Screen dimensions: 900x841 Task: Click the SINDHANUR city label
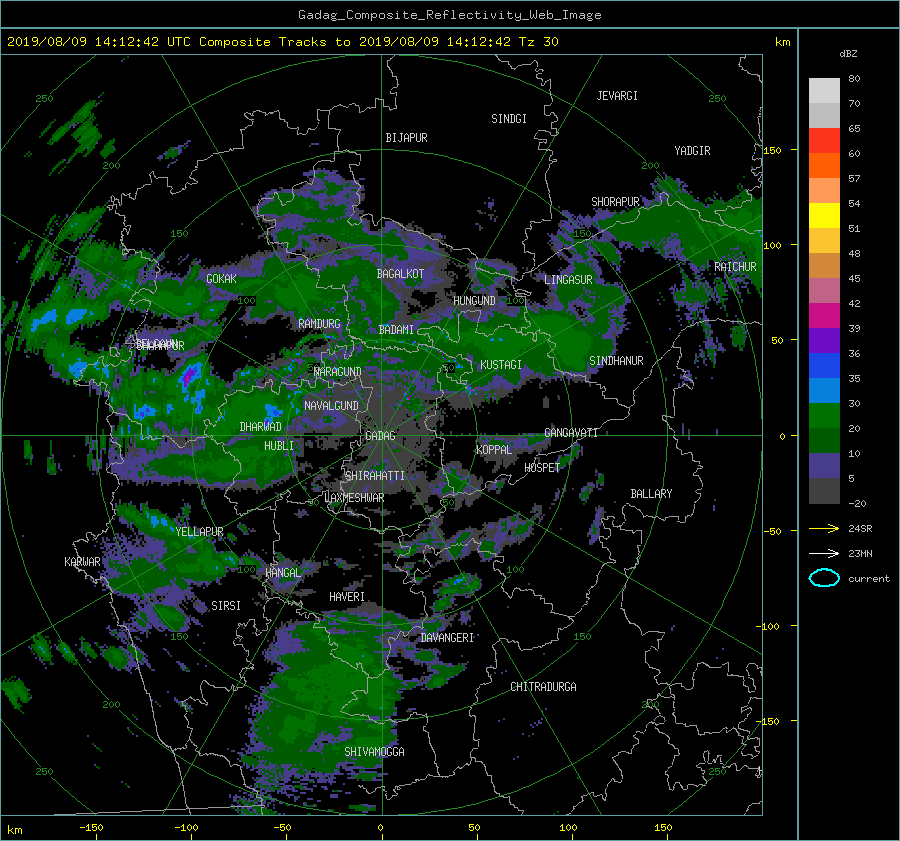pyautogui.click(x=616, y=361)
